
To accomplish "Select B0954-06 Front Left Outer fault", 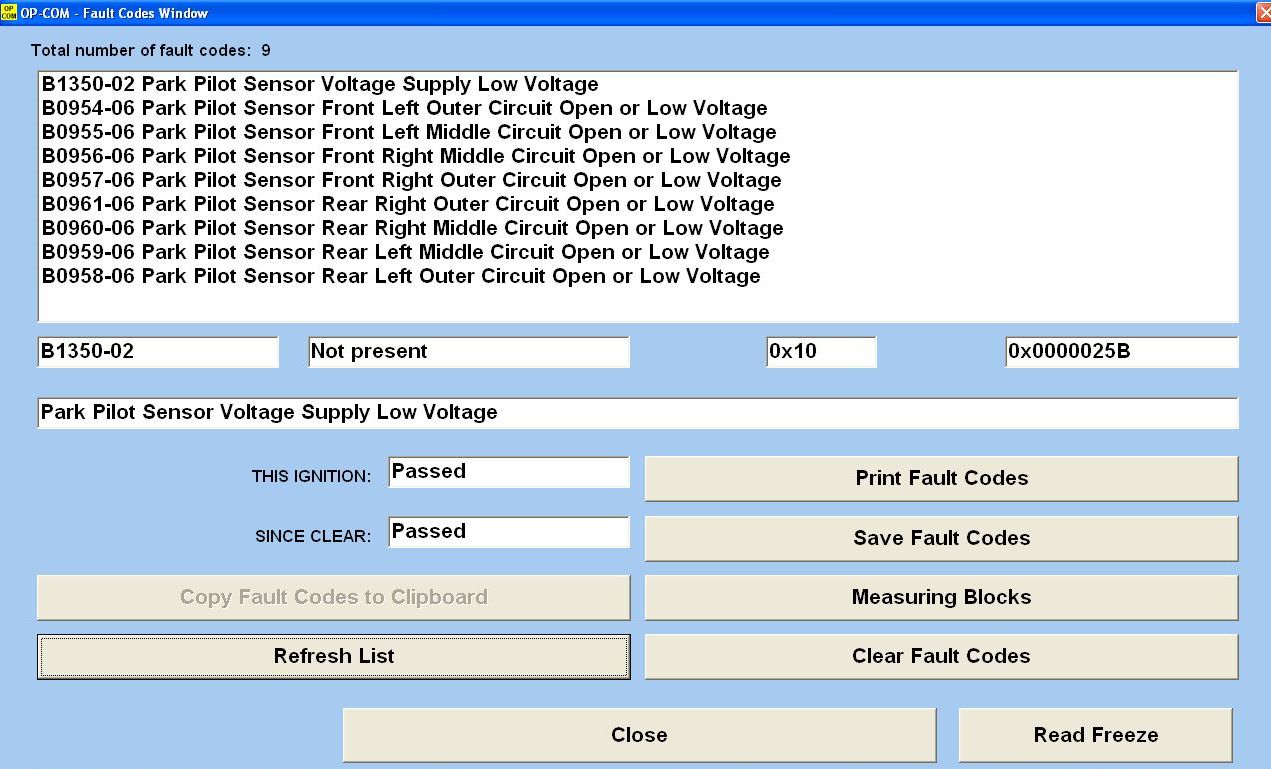I will coord(404,108).
